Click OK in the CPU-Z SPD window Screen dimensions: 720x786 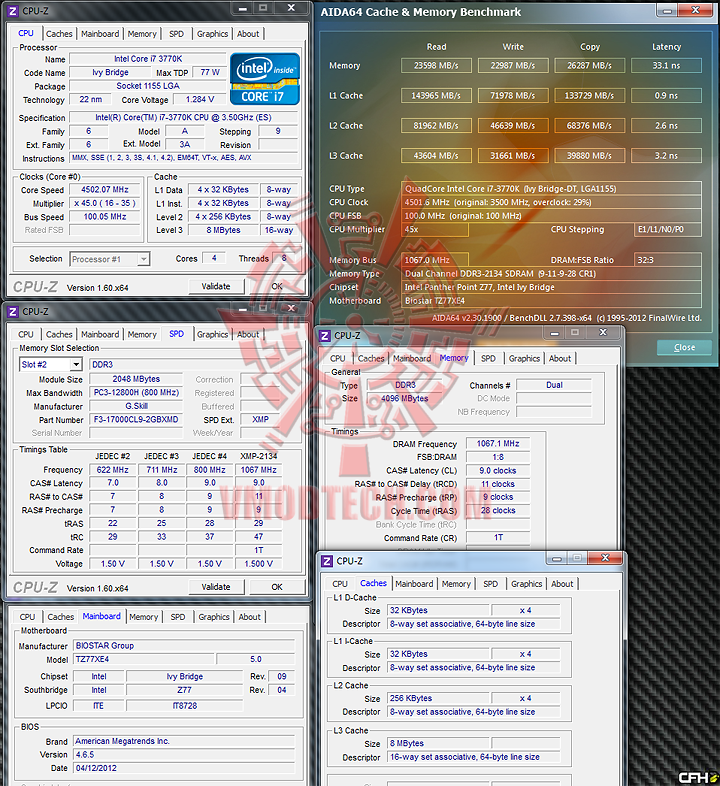click(277, 586)
